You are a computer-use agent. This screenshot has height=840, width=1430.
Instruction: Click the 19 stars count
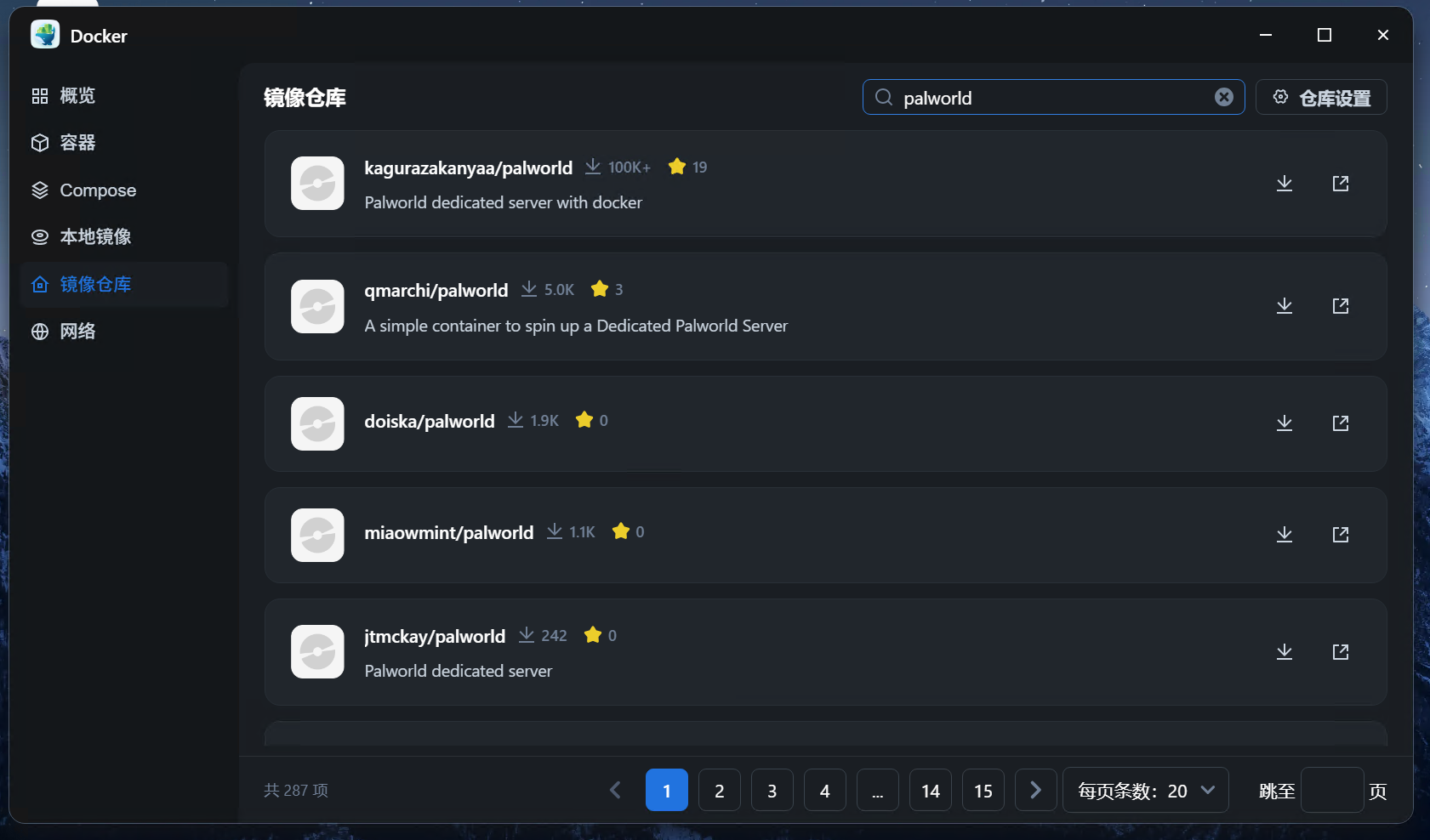[x=699, y=167]
